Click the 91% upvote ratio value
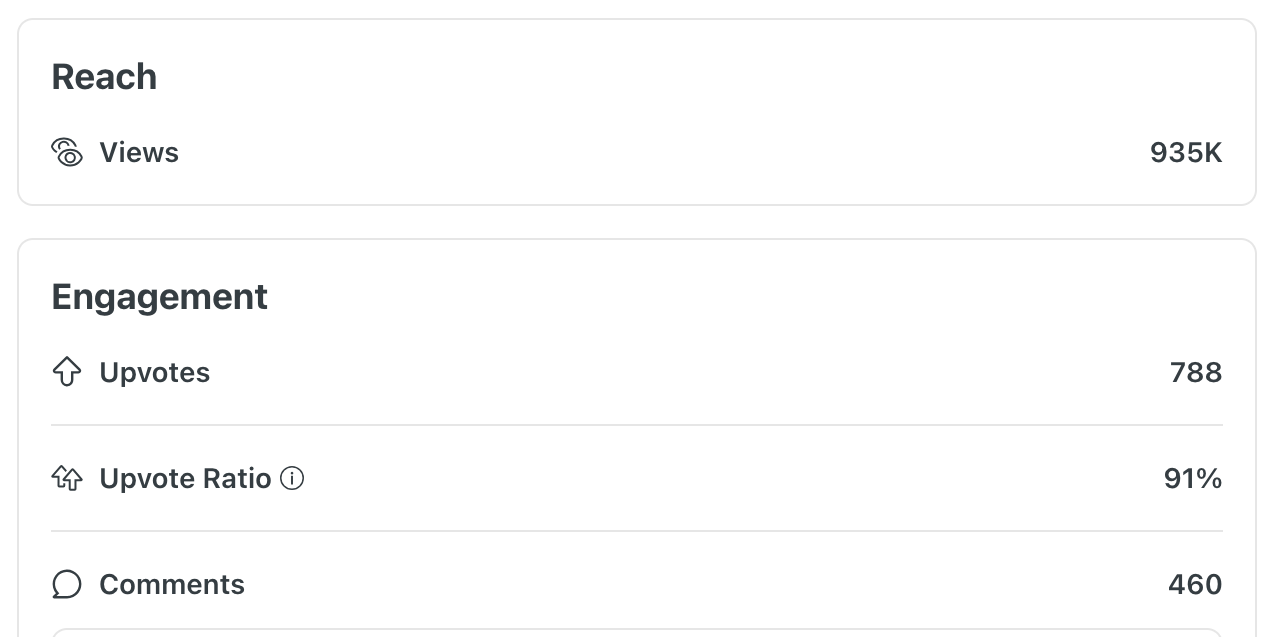The image size is (1274, 637). pos(1192,479)
